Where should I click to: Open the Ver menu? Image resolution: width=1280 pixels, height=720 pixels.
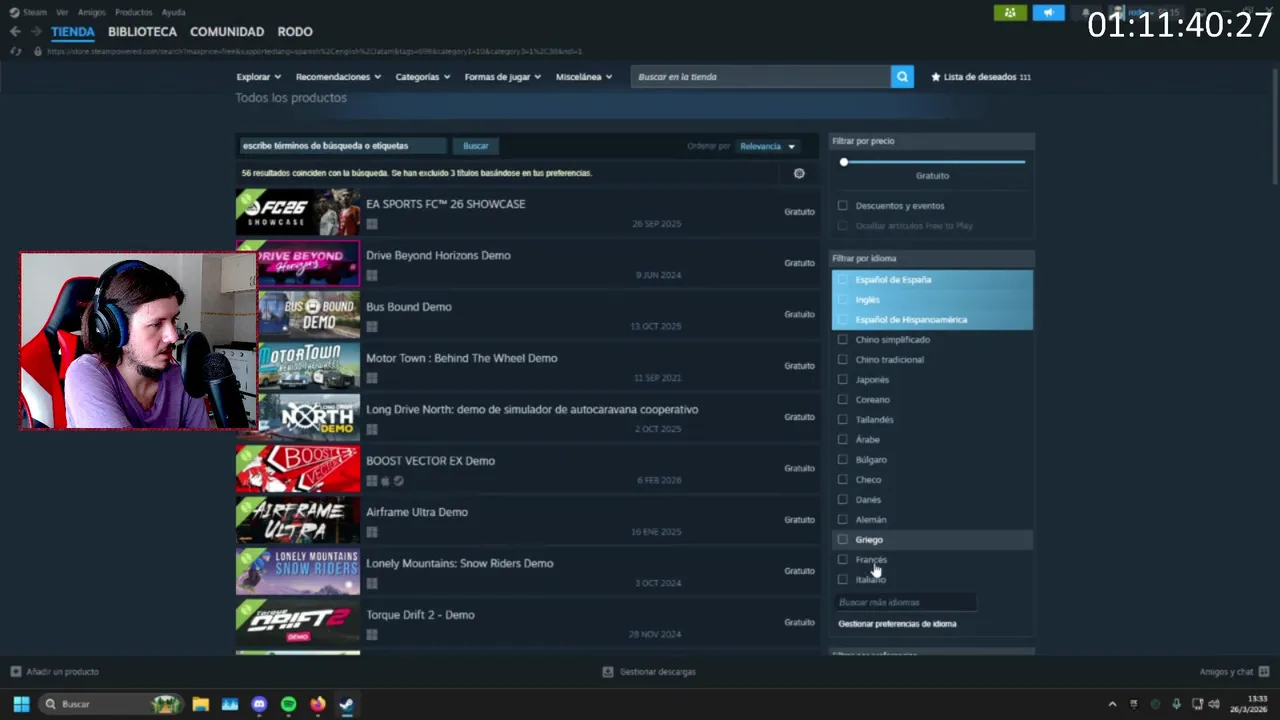[62, 12]
